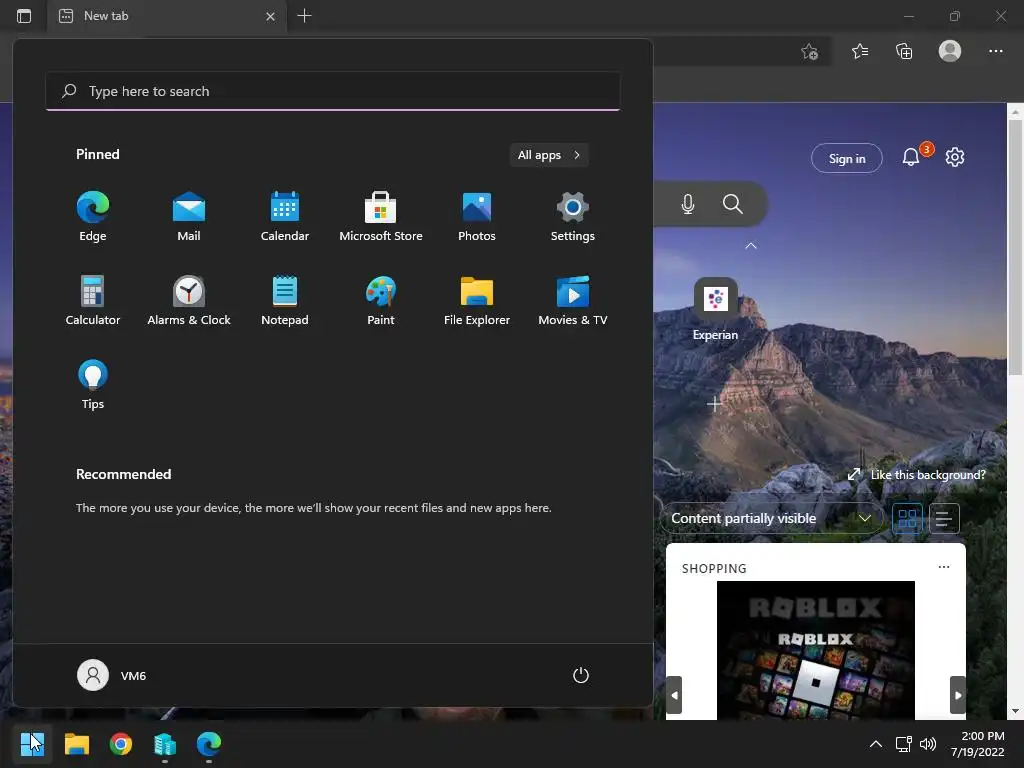
Task: Launch Google Chrome from taskbar
Action: 121,744
